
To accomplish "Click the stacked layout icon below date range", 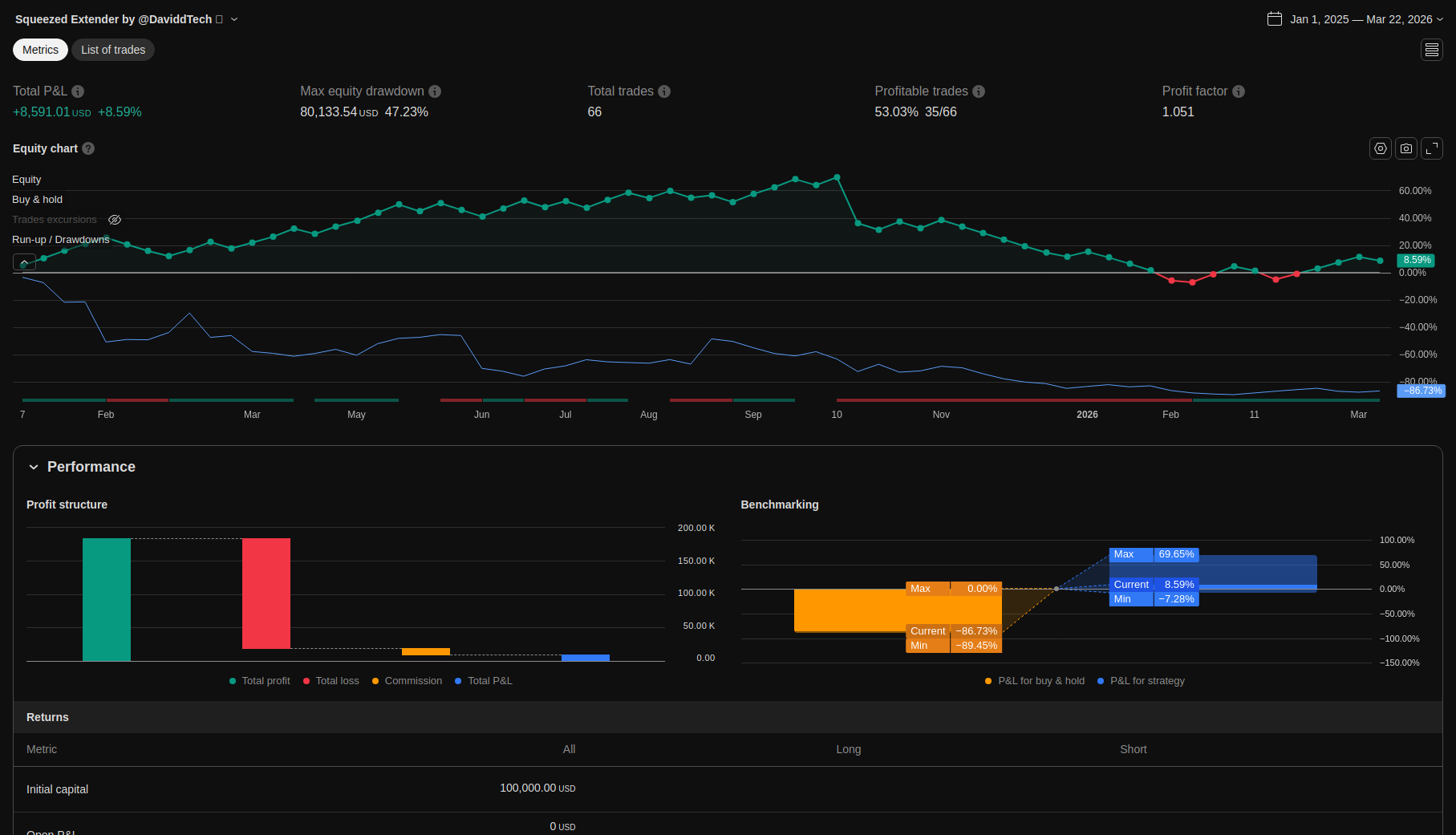I will click(x=1431, y=50).
